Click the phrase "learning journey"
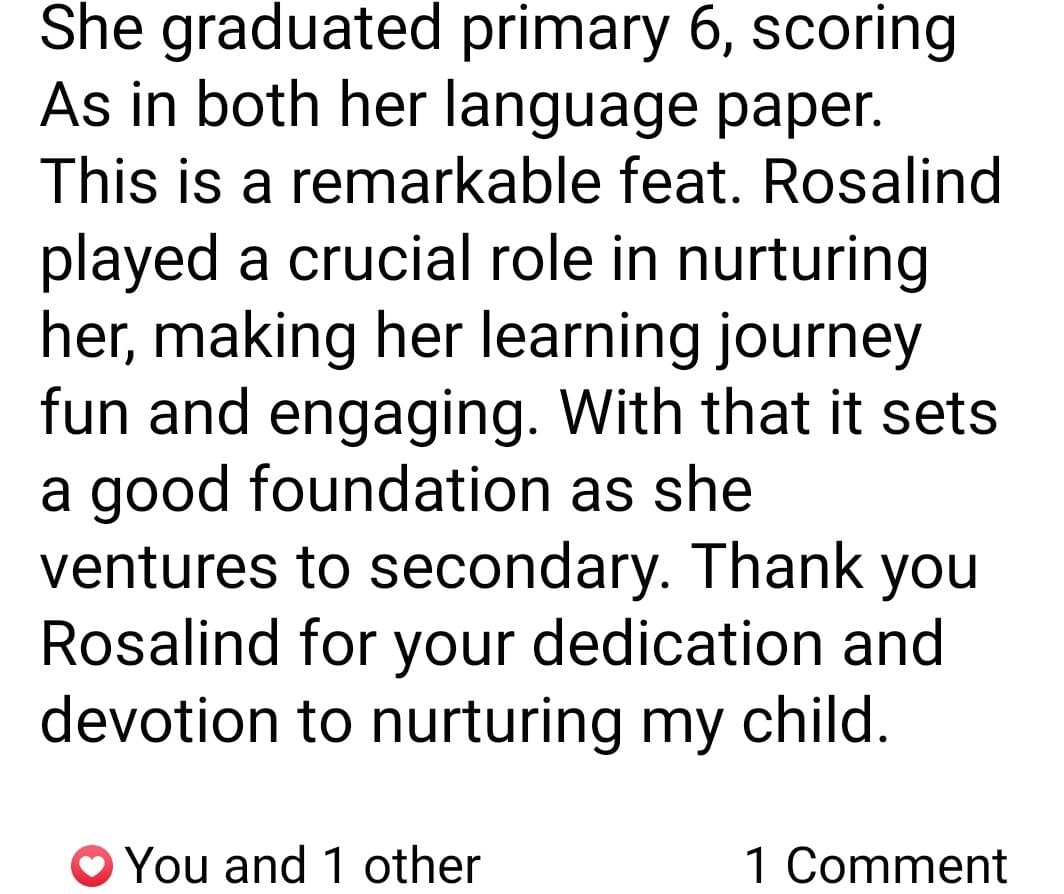1064x894 pixels. [x=702, y=336]
